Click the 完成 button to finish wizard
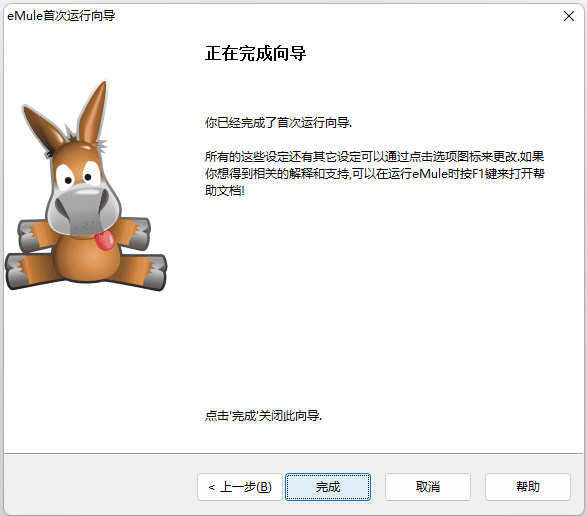The height and width of the screenshot is (516, 587). (x=328, y=486)
